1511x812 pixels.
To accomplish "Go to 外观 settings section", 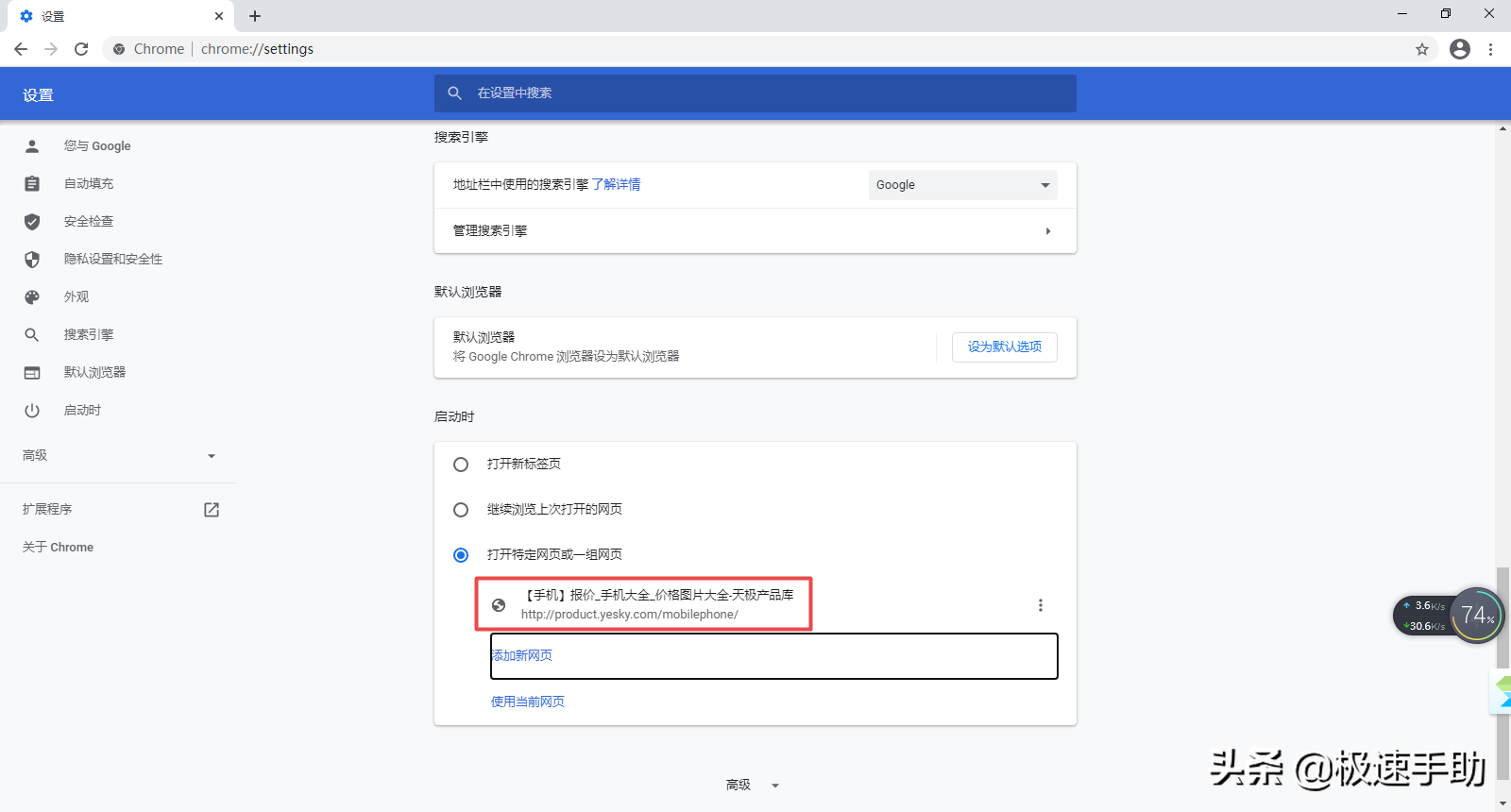I will pyautogui.click(x=76, y=296).
